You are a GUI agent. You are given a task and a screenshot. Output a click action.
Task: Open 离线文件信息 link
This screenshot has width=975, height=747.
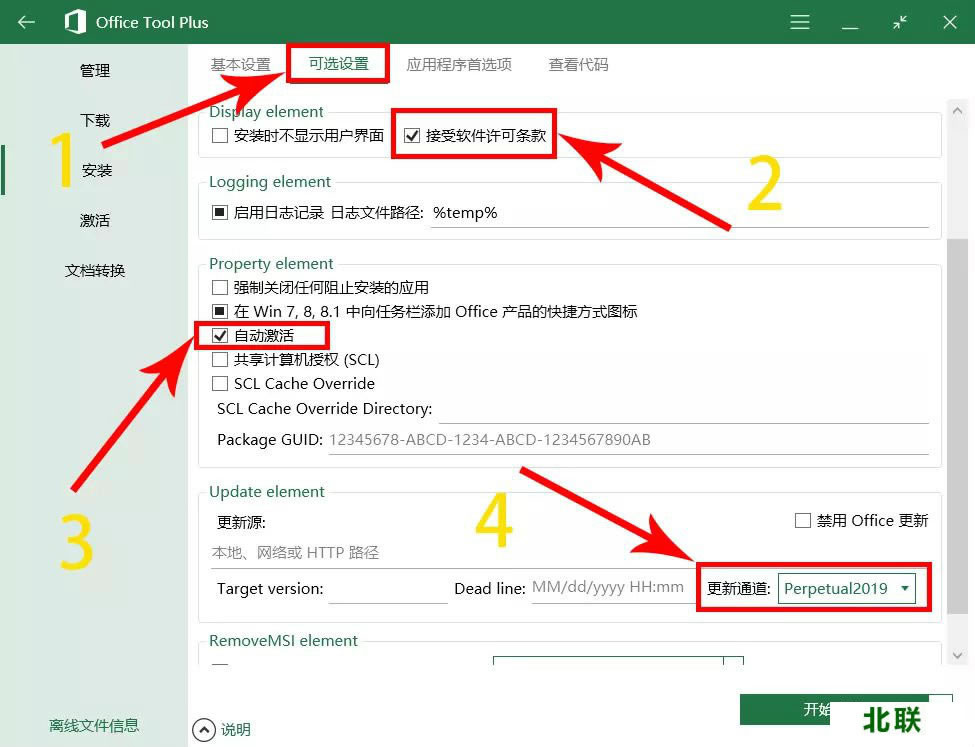(94, 725)
